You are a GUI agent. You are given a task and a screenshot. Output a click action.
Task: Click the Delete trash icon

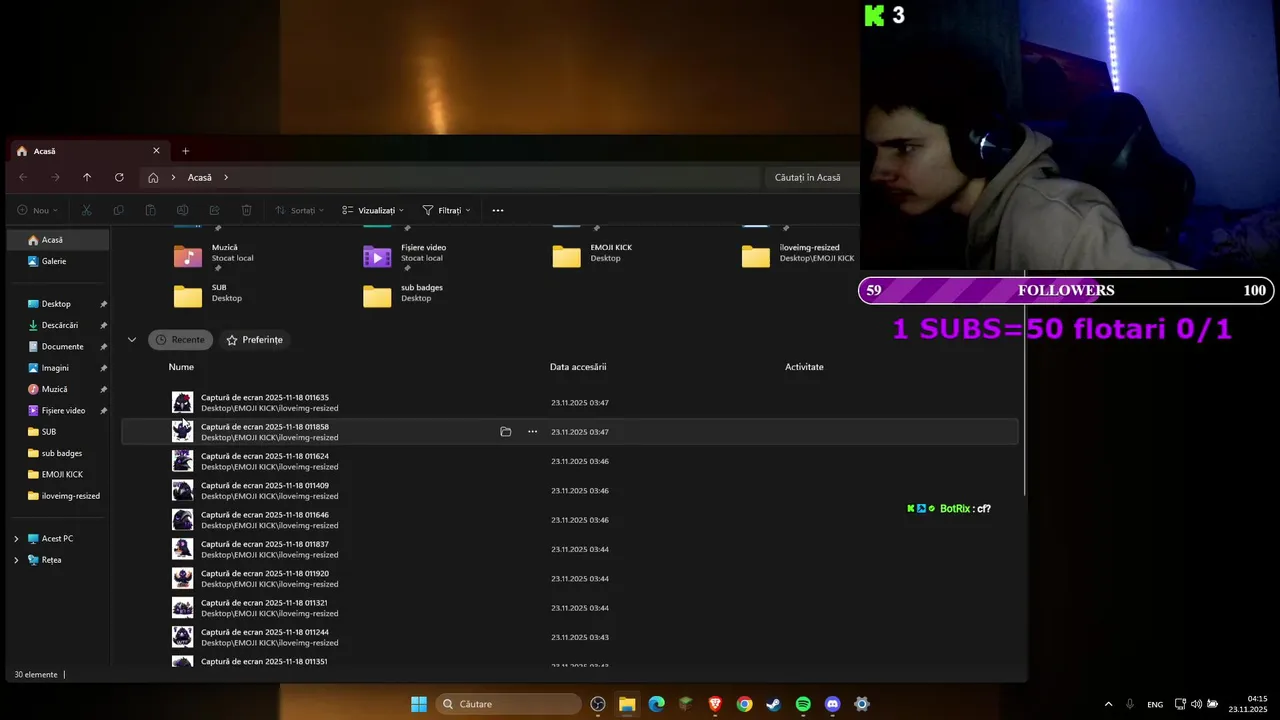coord(246,210)
